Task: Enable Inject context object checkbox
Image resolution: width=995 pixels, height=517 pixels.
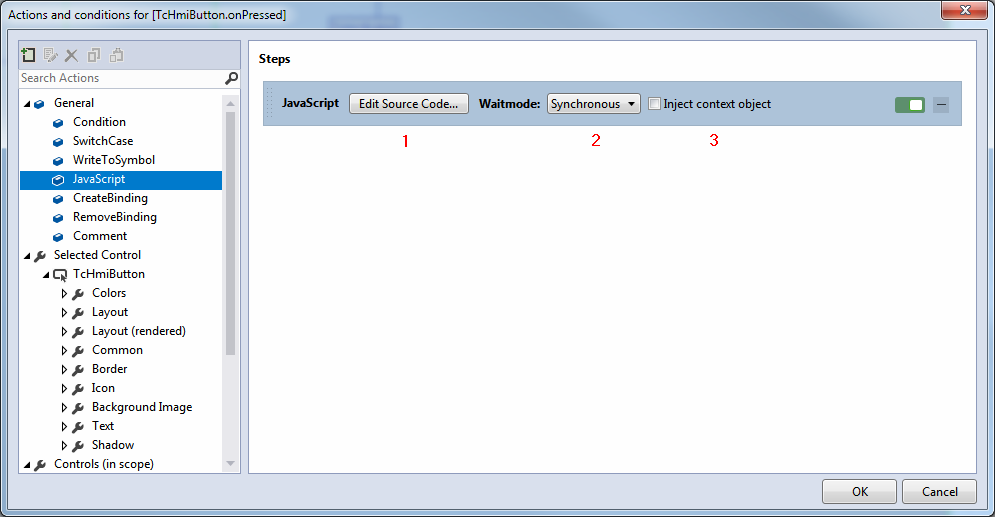Action: 654,103
